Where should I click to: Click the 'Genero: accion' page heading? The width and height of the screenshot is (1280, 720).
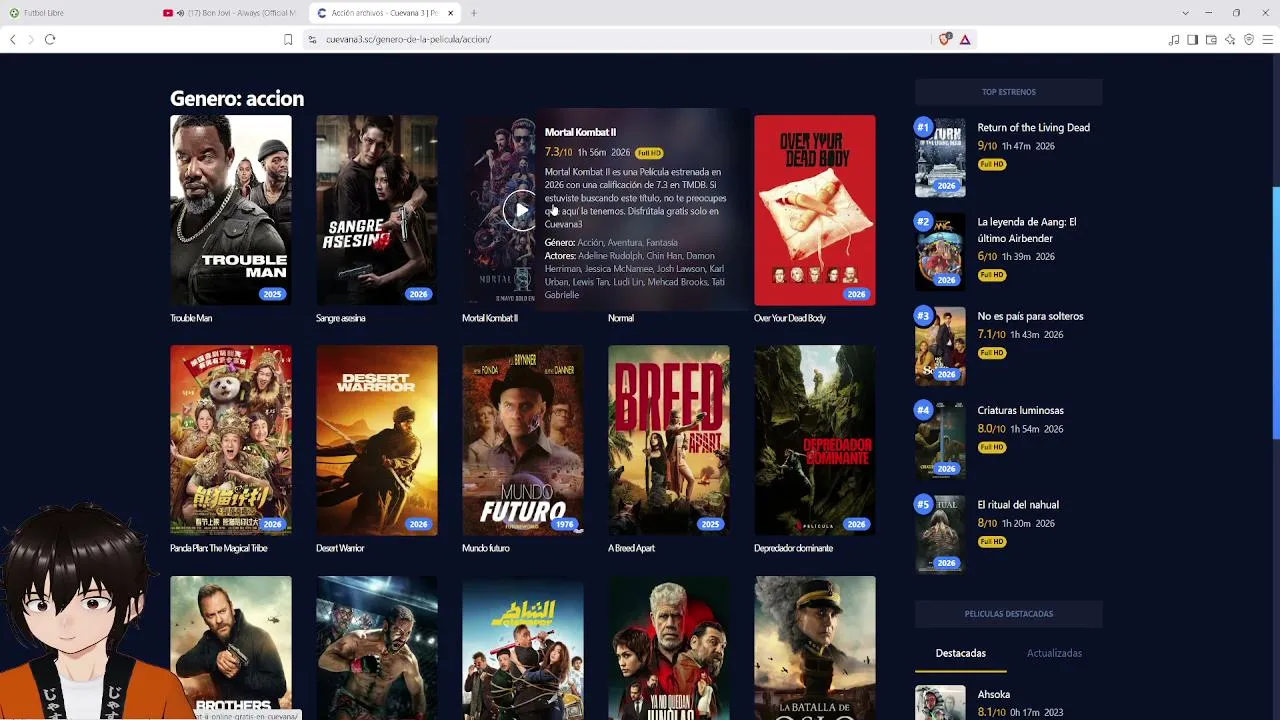tap(237, 99)
